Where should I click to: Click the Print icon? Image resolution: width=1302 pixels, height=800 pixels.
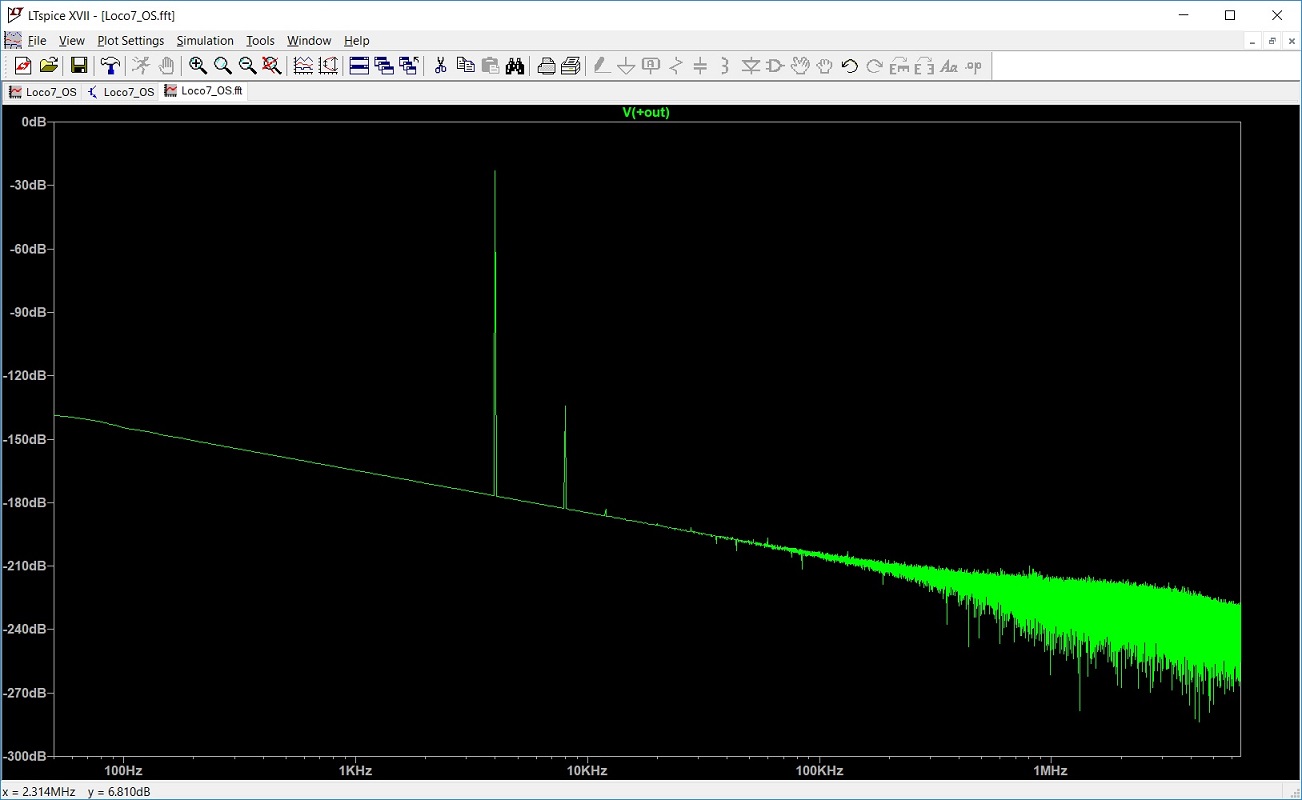tap(546, 66)
